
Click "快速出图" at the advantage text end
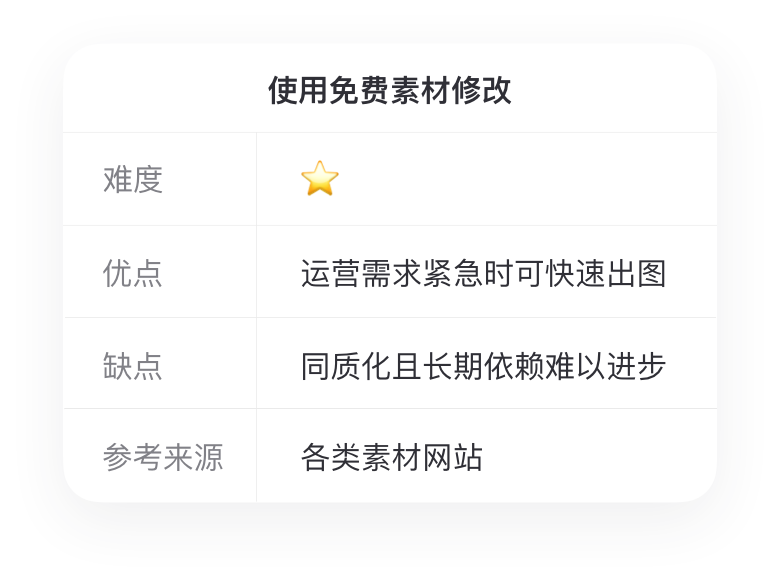[606, 273]
